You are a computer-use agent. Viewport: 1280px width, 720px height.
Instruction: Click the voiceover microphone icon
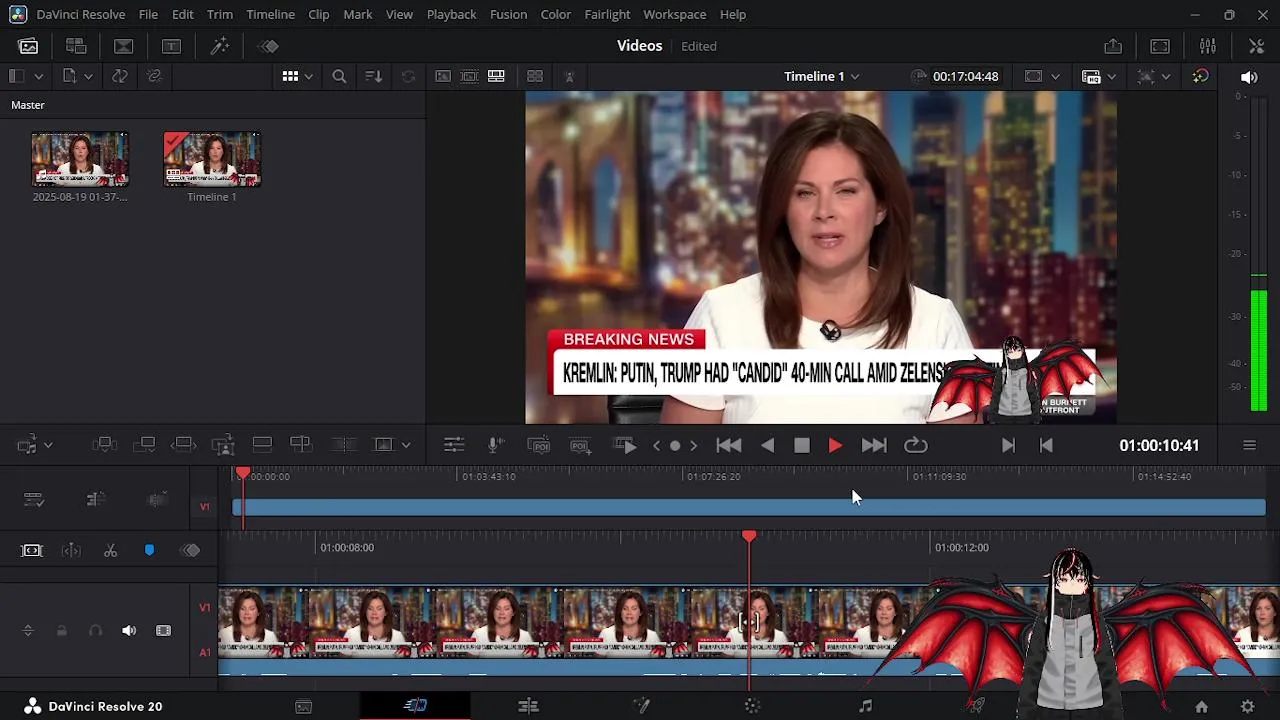495,445
